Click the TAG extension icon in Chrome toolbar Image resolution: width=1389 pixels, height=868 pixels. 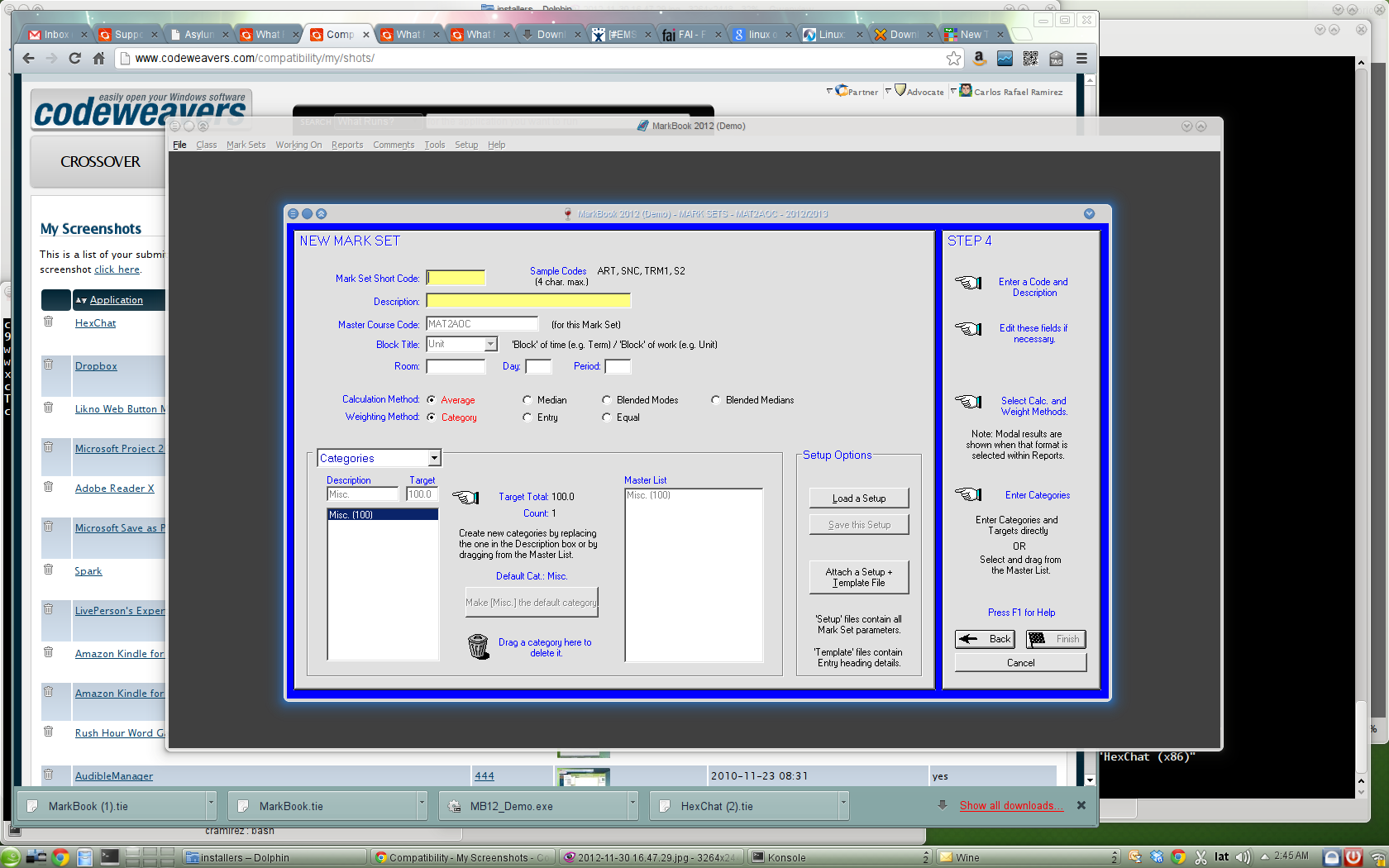tap(1056, 58)
